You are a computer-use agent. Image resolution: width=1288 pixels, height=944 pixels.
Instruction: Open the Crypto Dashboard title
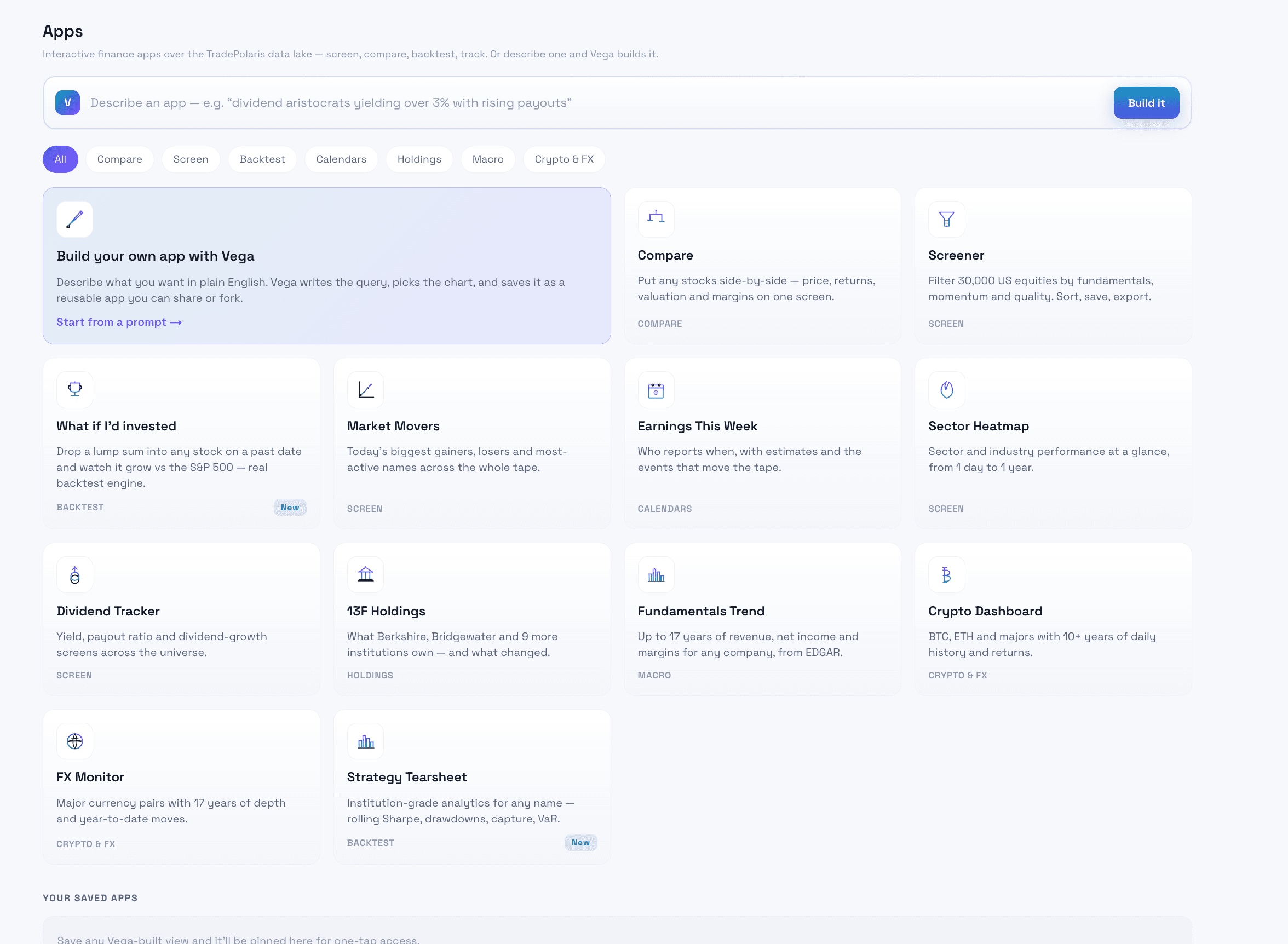click(x=985, y=612)
